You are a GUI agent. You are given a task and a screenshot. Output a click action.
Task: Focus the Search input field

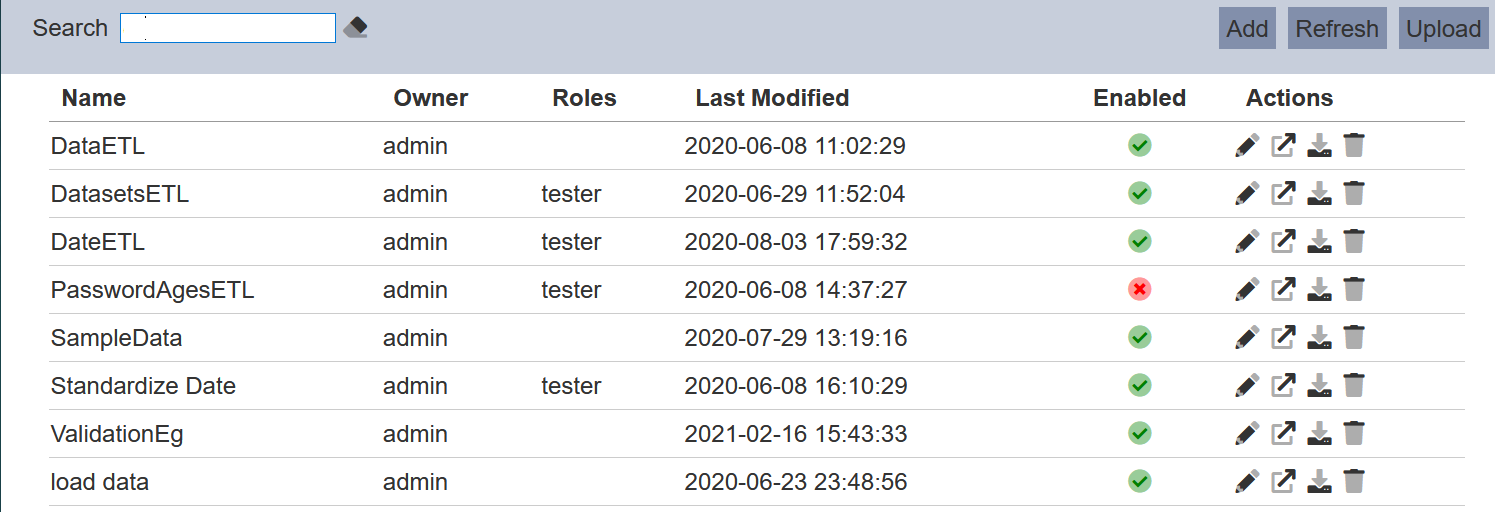[x=227, y=28]
